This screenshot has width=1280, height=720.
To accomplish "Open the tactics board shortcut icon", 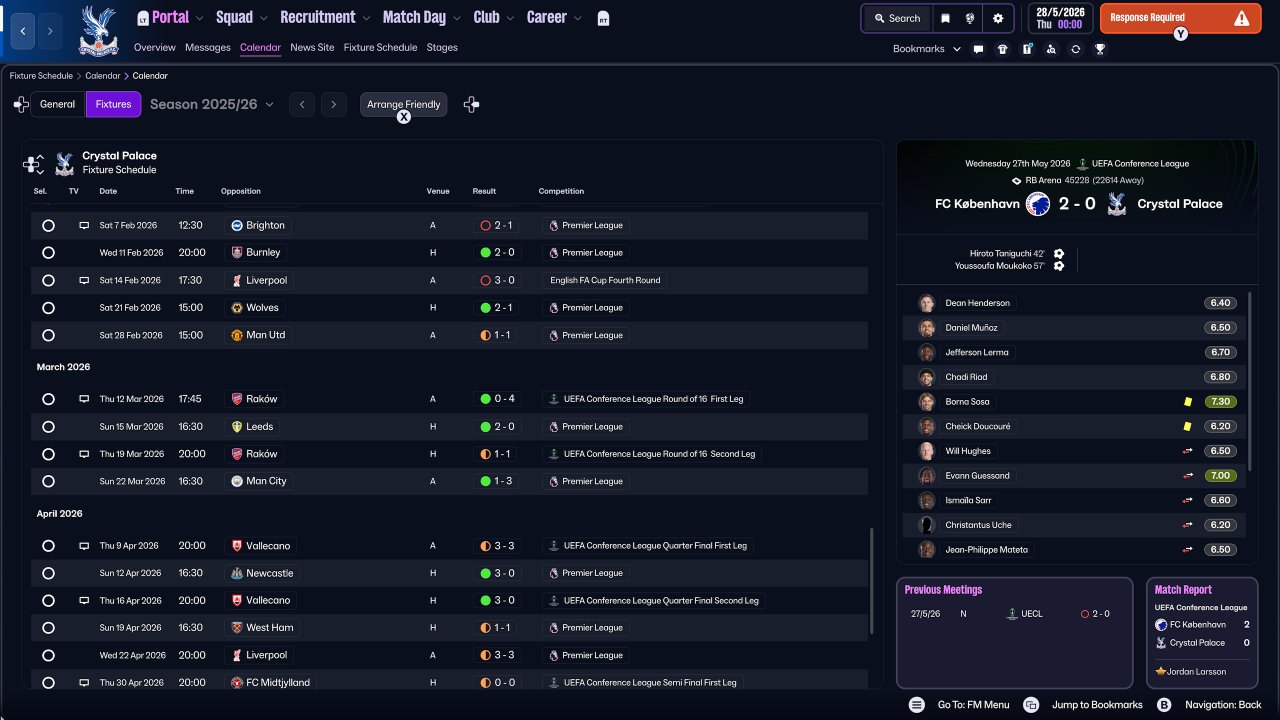I will (1027, 49).
